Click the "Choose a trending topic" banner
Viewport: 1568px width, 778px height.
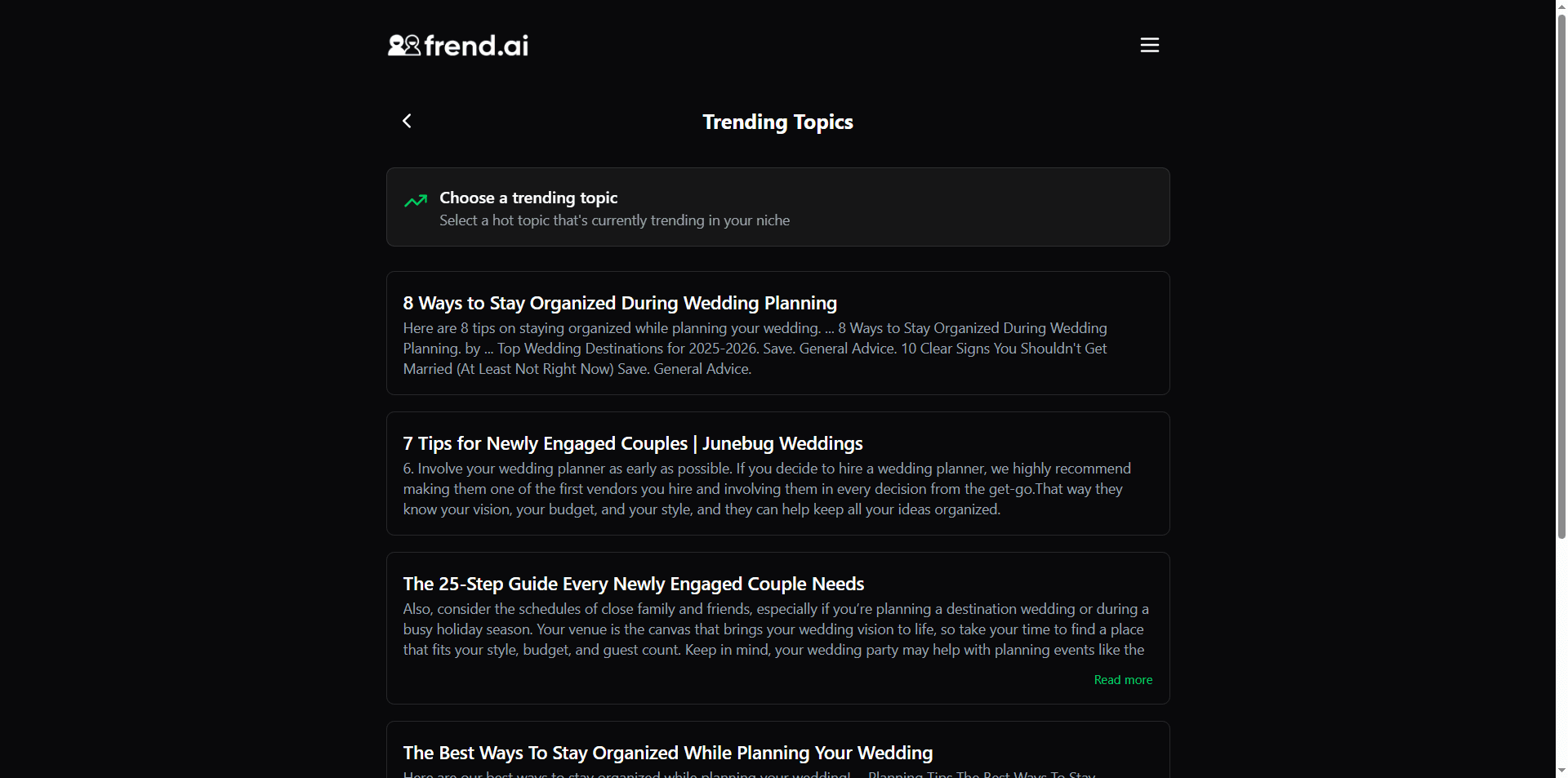(x=777, y=207)
